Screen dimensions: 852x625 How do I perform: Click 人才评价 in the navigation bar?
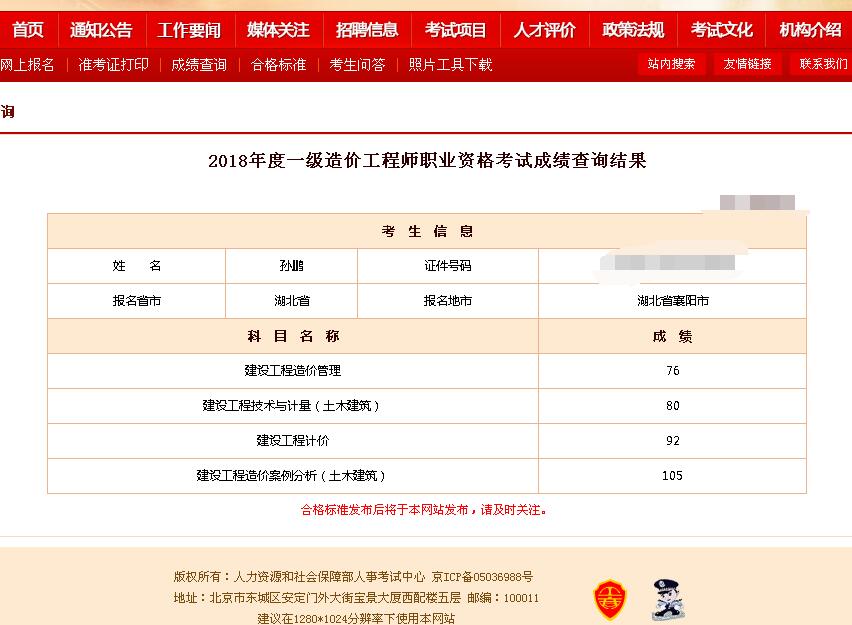point(544,30)
